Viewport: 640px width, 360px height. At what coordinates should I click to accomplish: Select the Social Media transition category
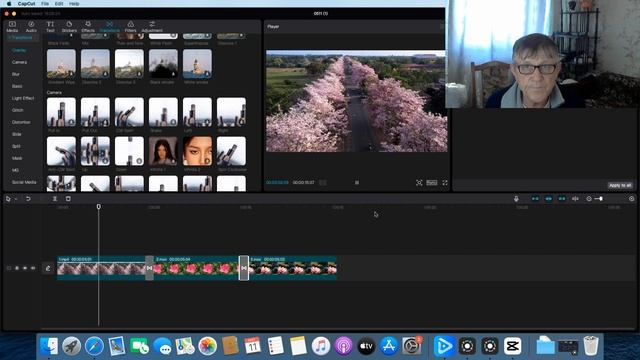click(x=24, y=182)
